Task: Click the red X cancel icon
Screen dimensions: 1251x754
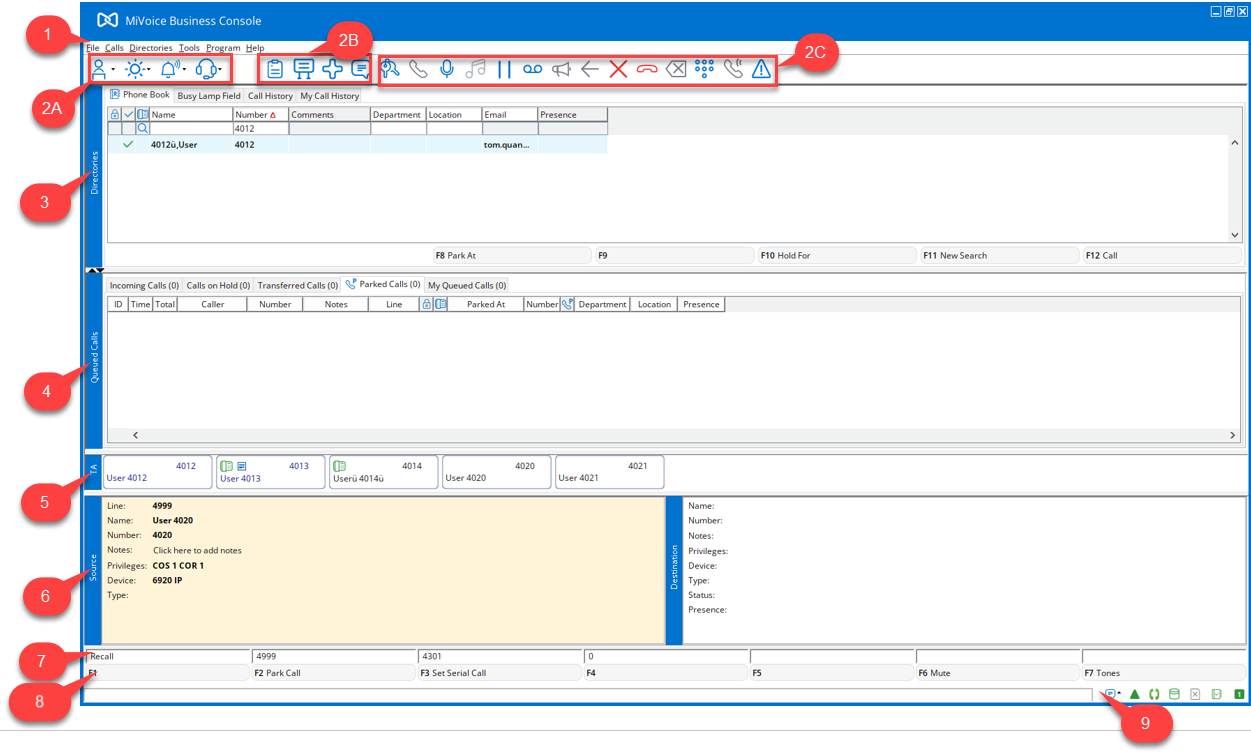Action: (x=618, y=69)
